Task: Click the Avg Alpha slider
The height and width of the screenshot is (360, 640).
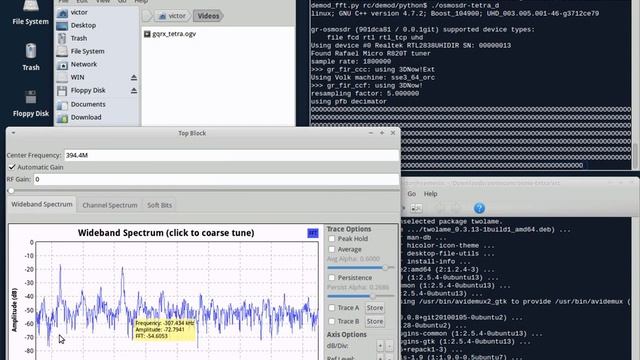Action: point(361,268)
